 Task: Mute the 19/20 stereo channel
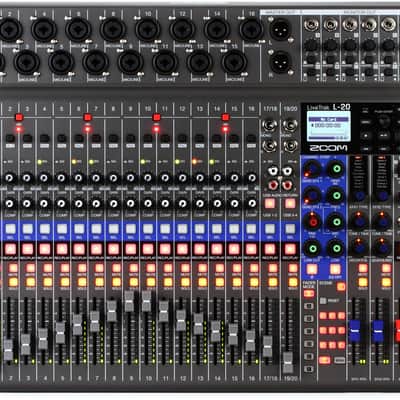click(x=293, y=268)
